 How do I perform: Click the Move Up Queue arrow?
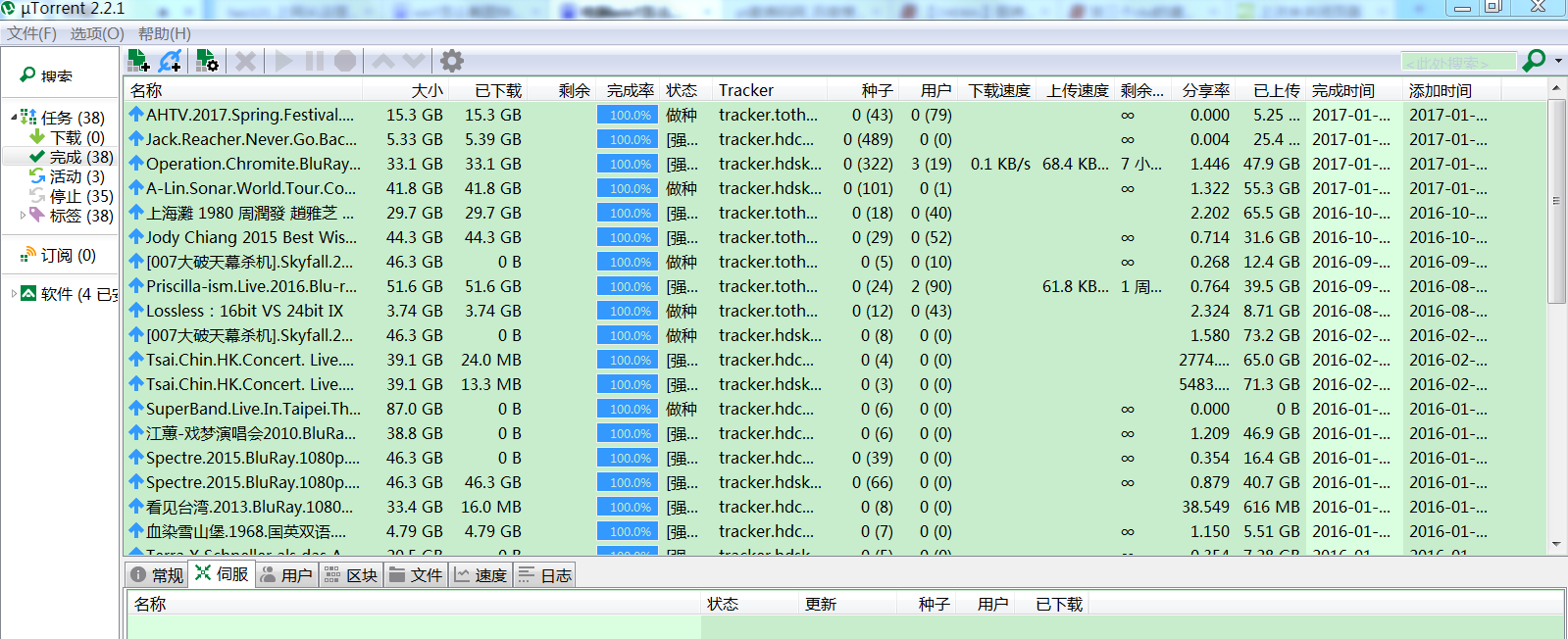[383, 61]
